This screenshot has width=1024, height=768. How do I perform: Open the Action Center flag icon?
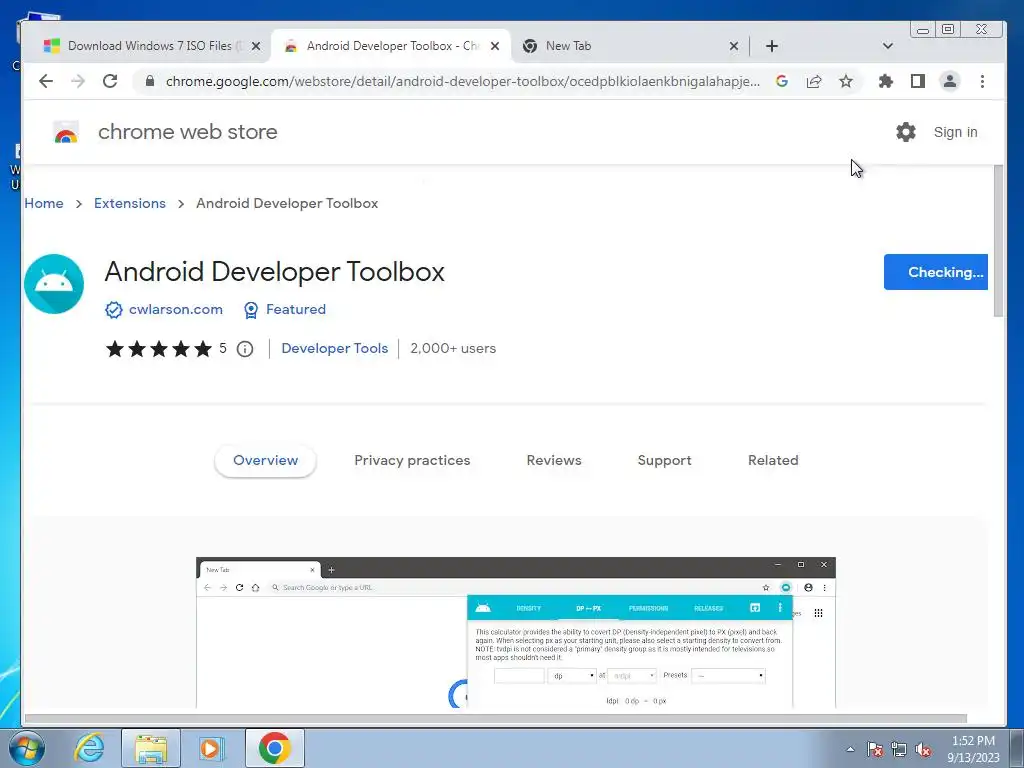(x=875, y=749)
